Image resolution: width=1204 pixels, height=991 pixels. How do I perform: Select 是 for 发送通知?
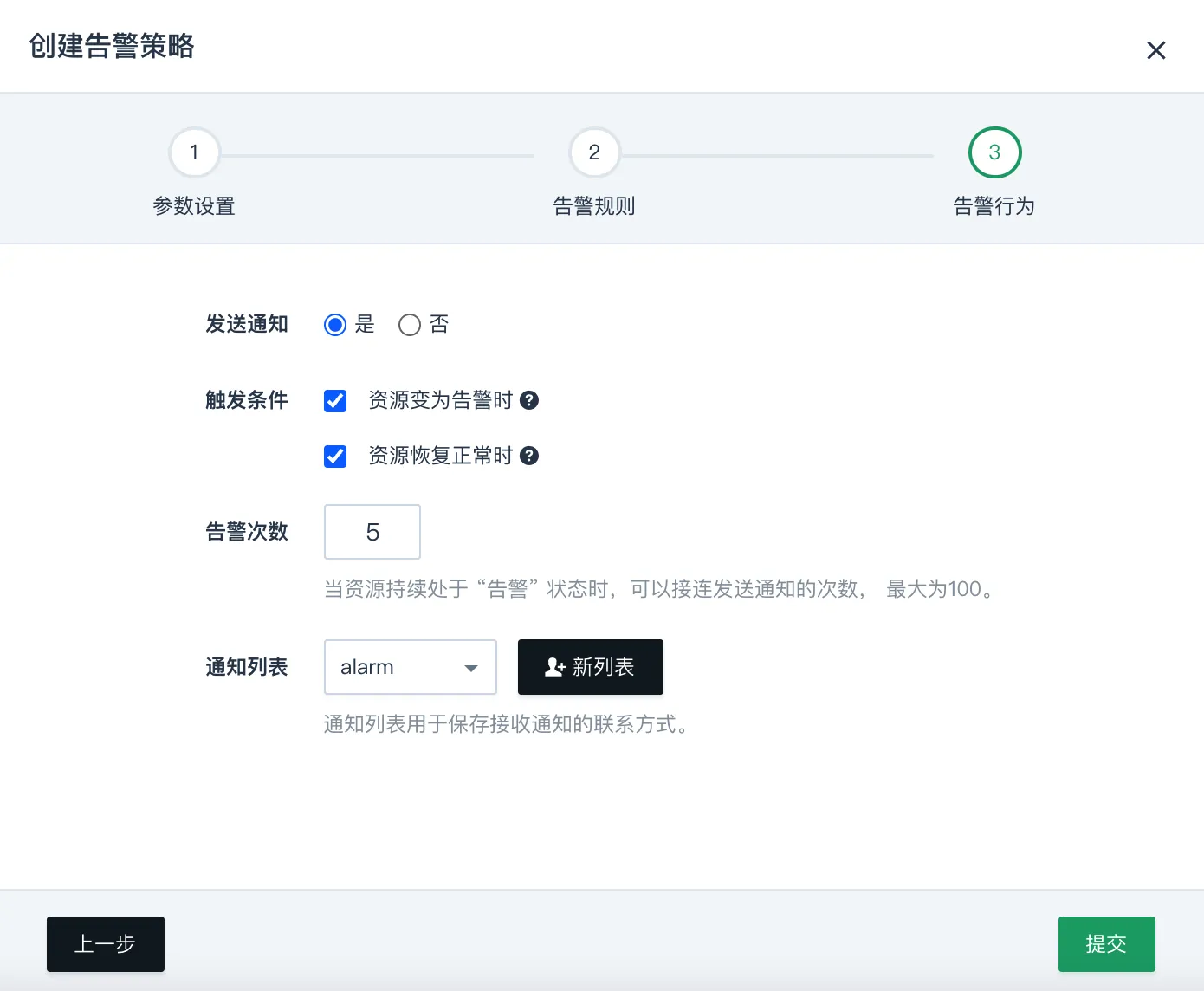pyautogui.click(x=335, y=325)
